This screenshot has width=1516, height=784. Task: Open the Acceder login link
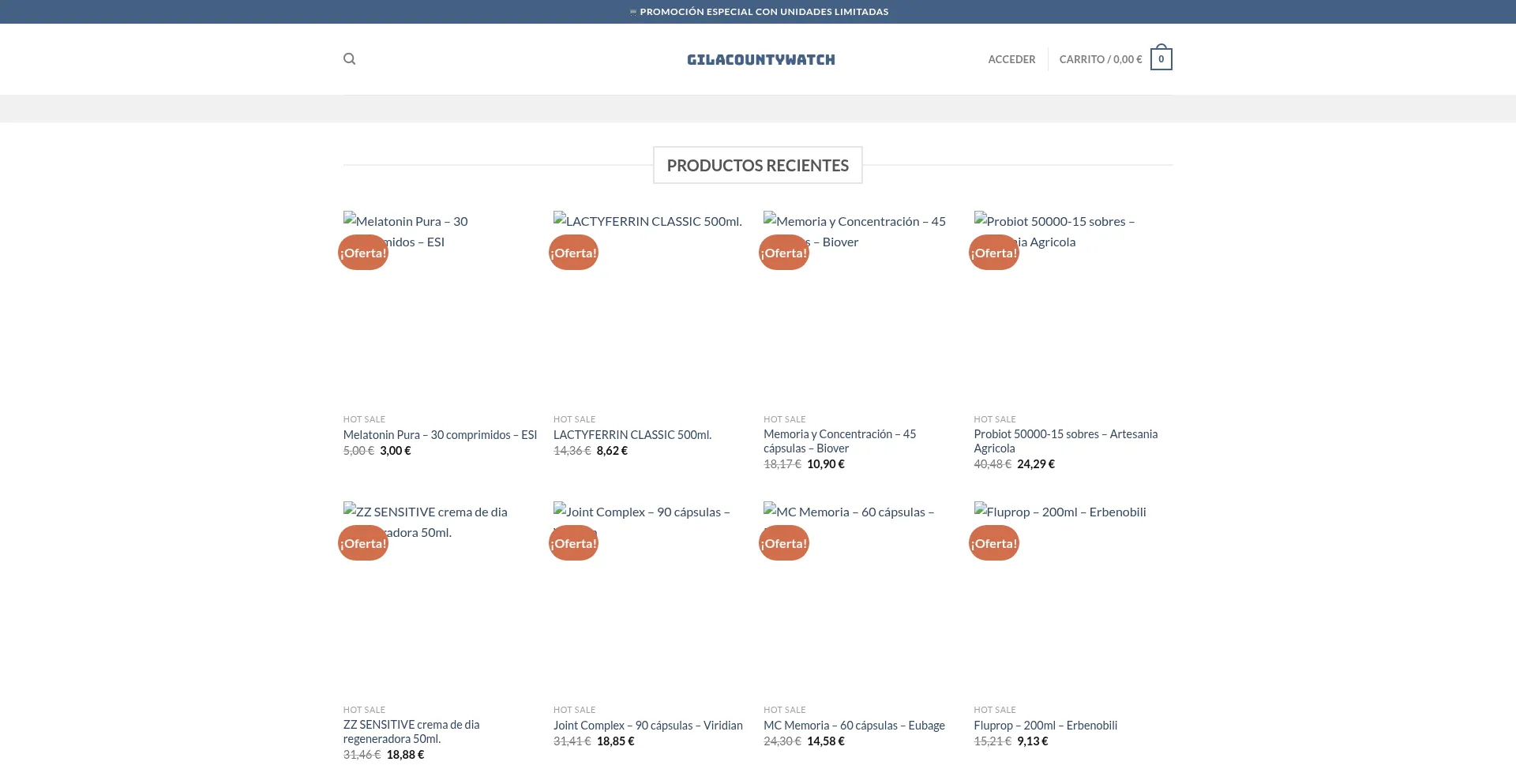[x=1011, y=59]
